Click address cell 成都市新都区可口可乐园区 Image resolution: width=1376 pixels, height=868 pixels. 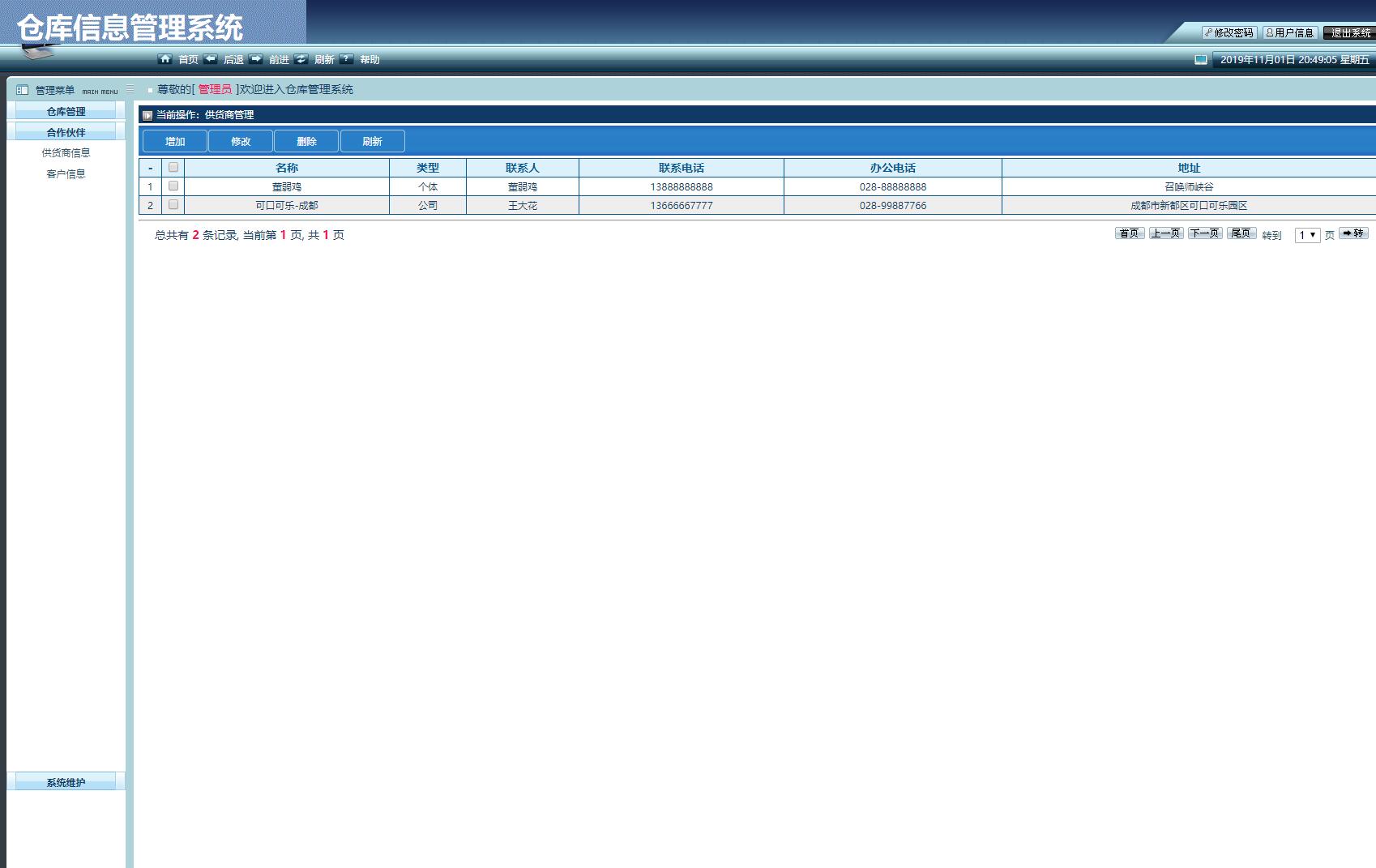1189,206
